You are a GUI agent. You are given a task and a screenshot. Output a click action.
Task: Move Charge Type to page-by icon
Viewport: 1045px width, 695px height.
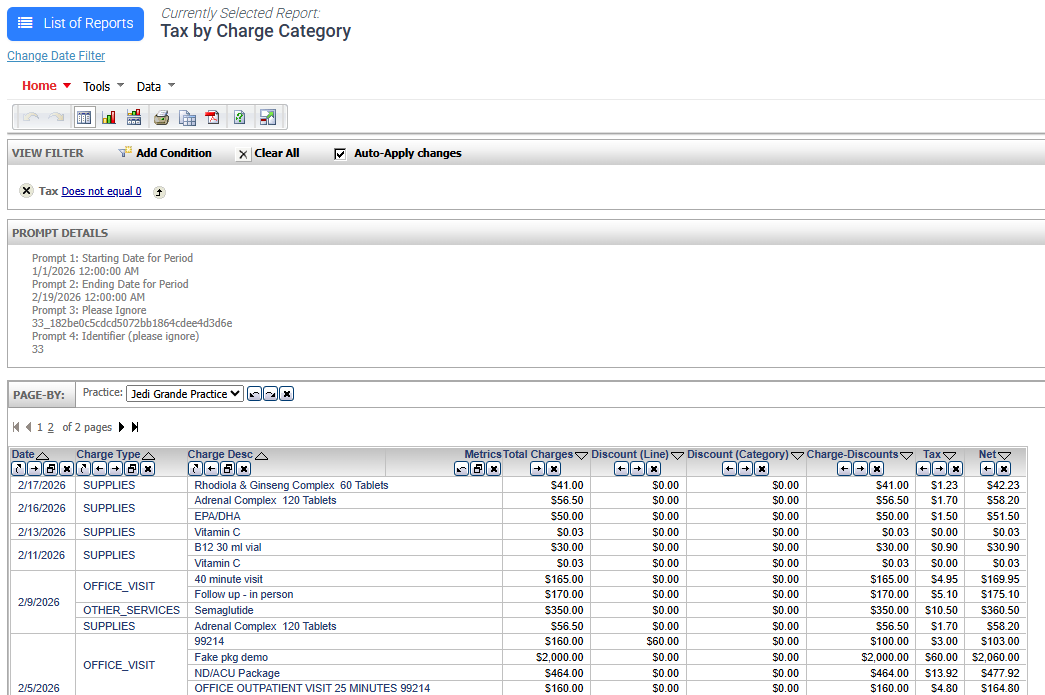point(131,468)
